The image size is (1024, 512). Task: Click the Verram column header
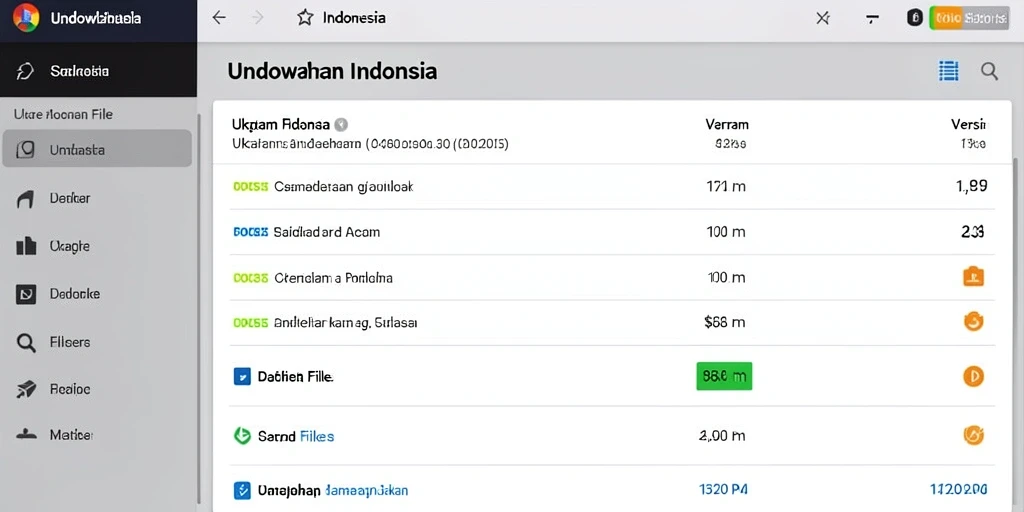click(x=727, y=124)
